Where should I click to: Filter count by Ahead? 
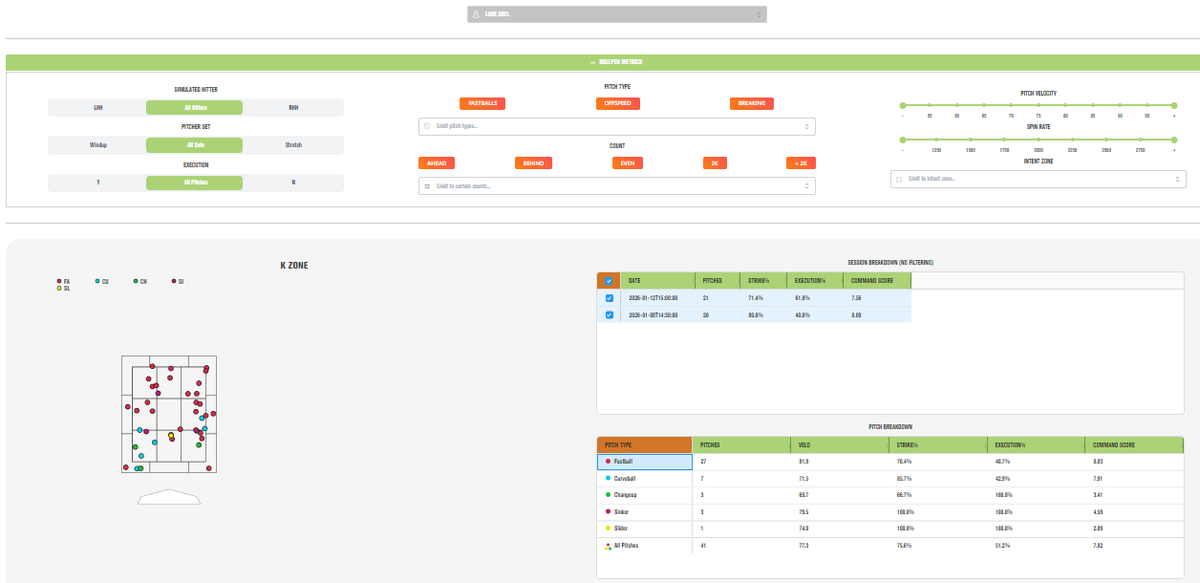[x=437, y=163]
